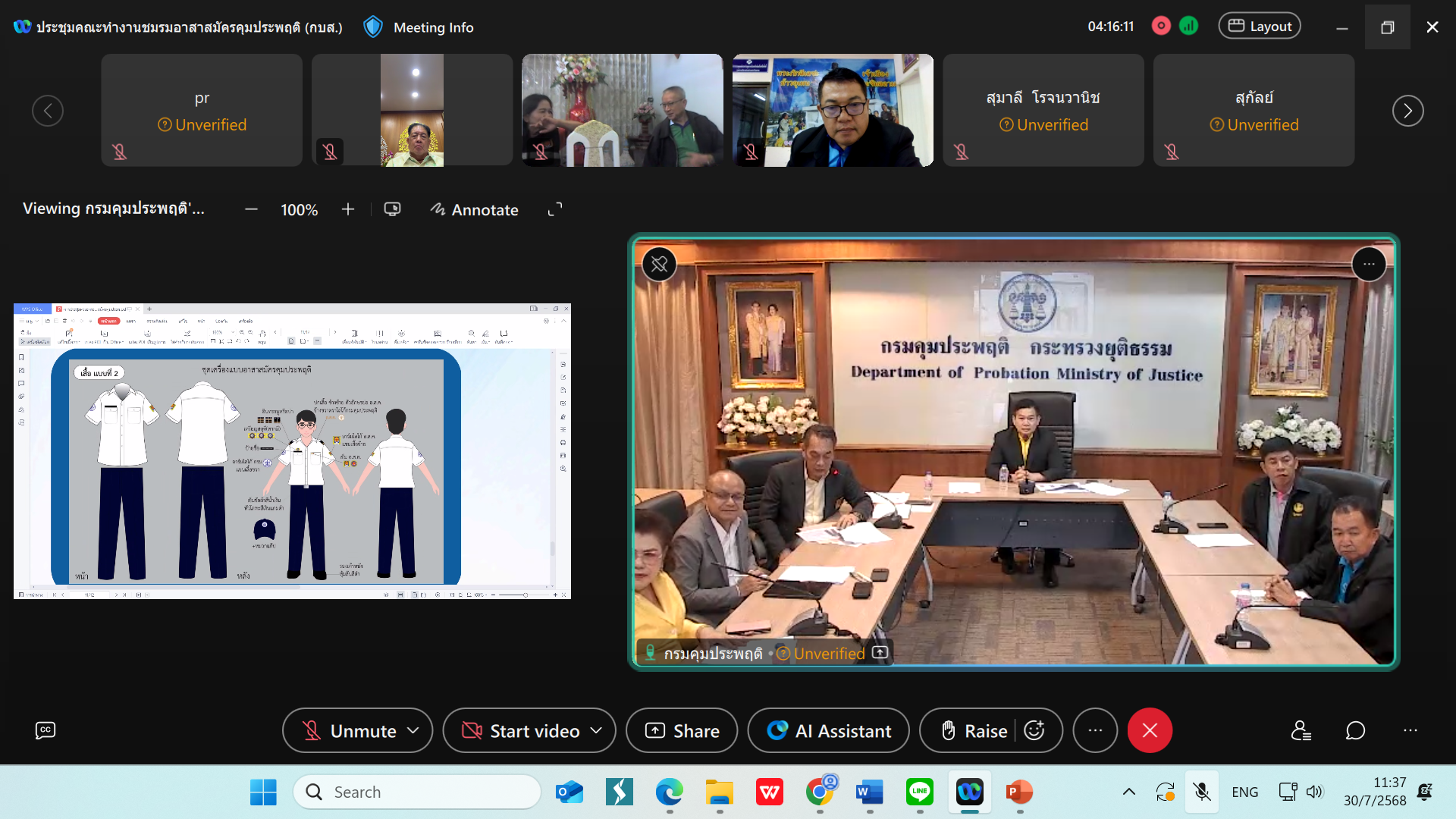Open Annotate tool
The width and height of the screenshot is (1456, 819).
475,209
